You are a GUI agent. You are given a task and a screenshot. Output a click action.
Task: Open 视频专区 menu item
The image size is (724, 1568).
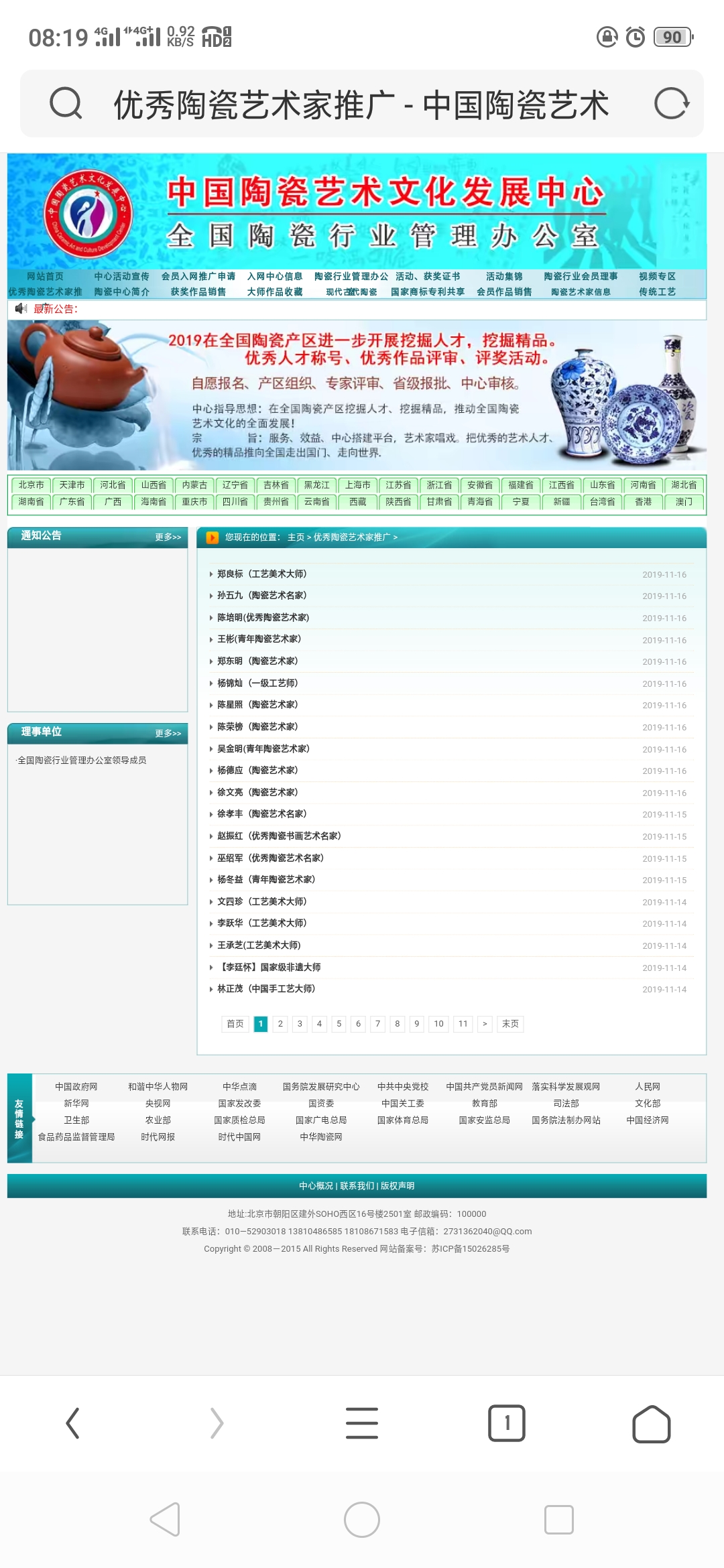(x=657, y=277)
